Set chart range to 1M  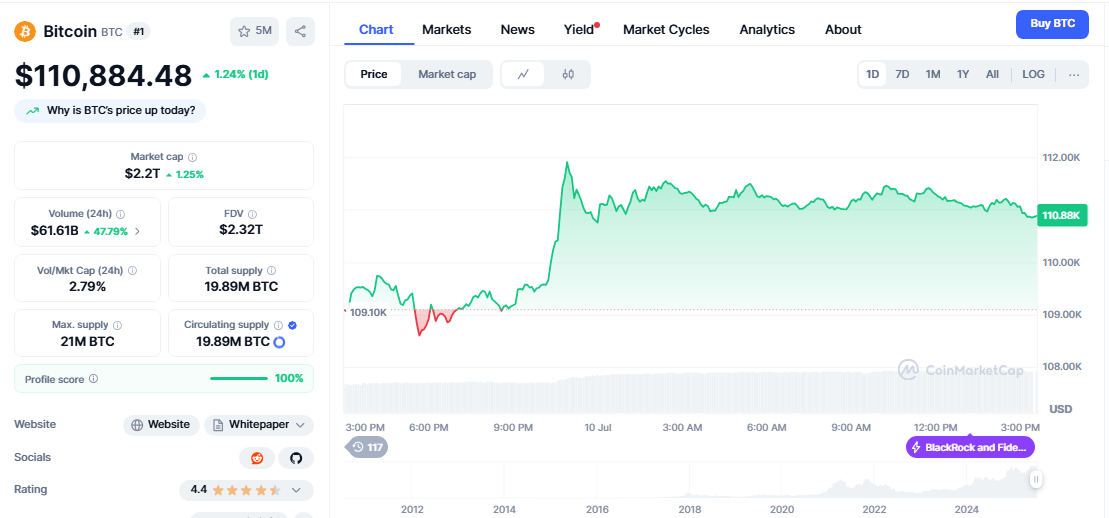click(x=933, y=74)
